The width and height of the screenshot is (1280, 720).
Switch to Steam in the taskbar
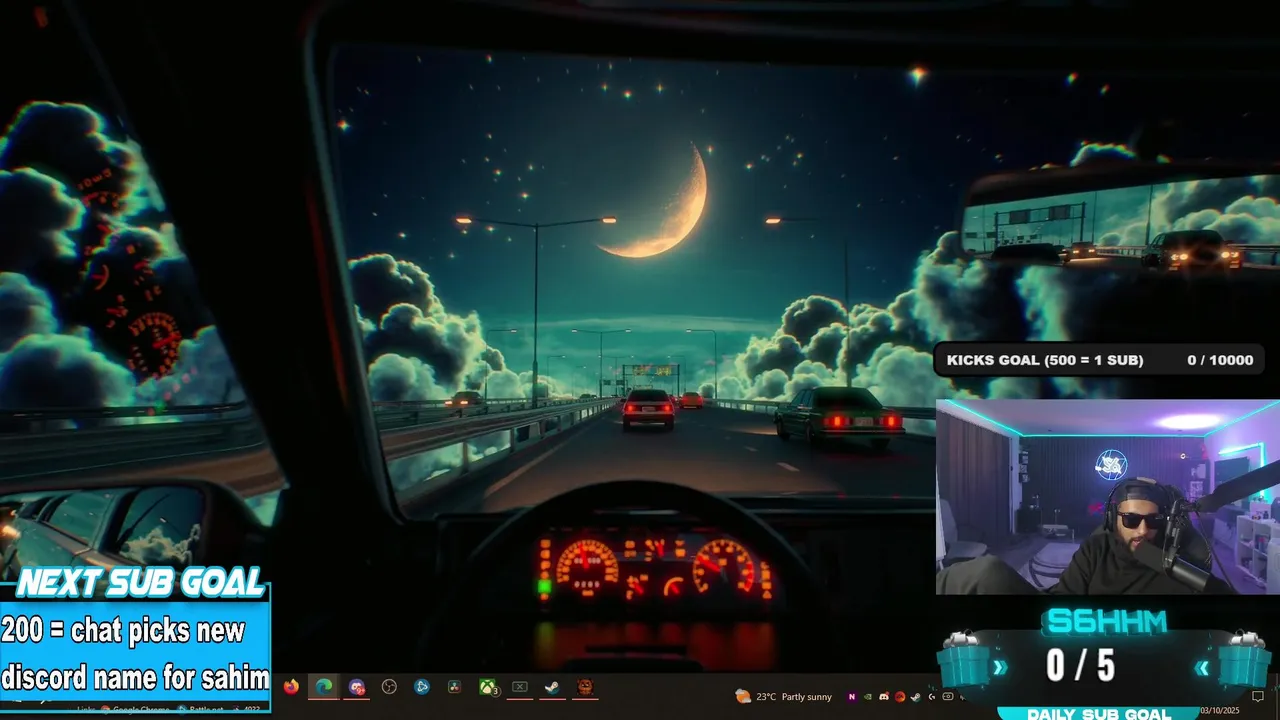point(552,687)
